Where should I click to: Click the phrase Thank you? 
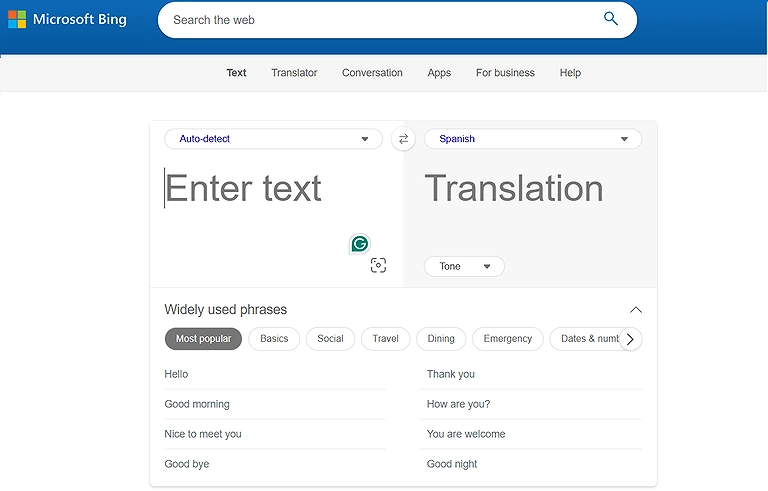pos(451,374)
